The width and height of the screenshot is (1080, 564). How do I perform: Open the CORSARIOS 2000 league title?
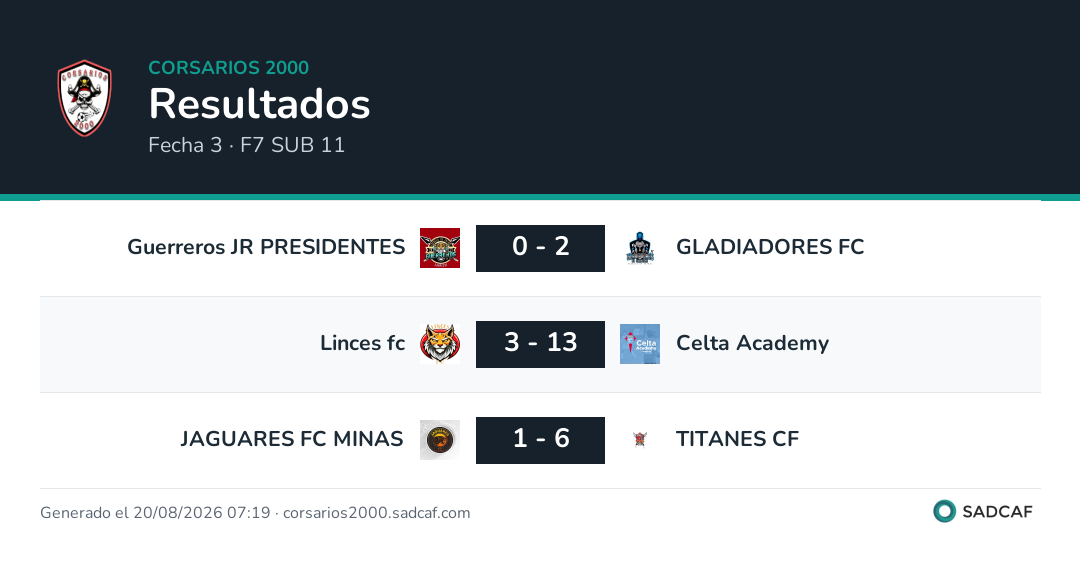coord(229,67)
